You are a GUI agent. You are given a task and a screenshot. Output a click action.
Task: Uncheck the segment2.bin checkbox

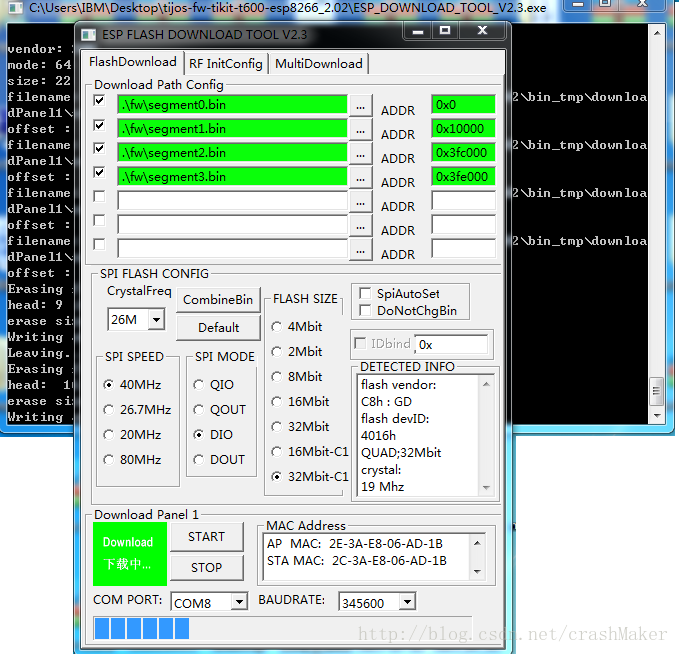99,149
